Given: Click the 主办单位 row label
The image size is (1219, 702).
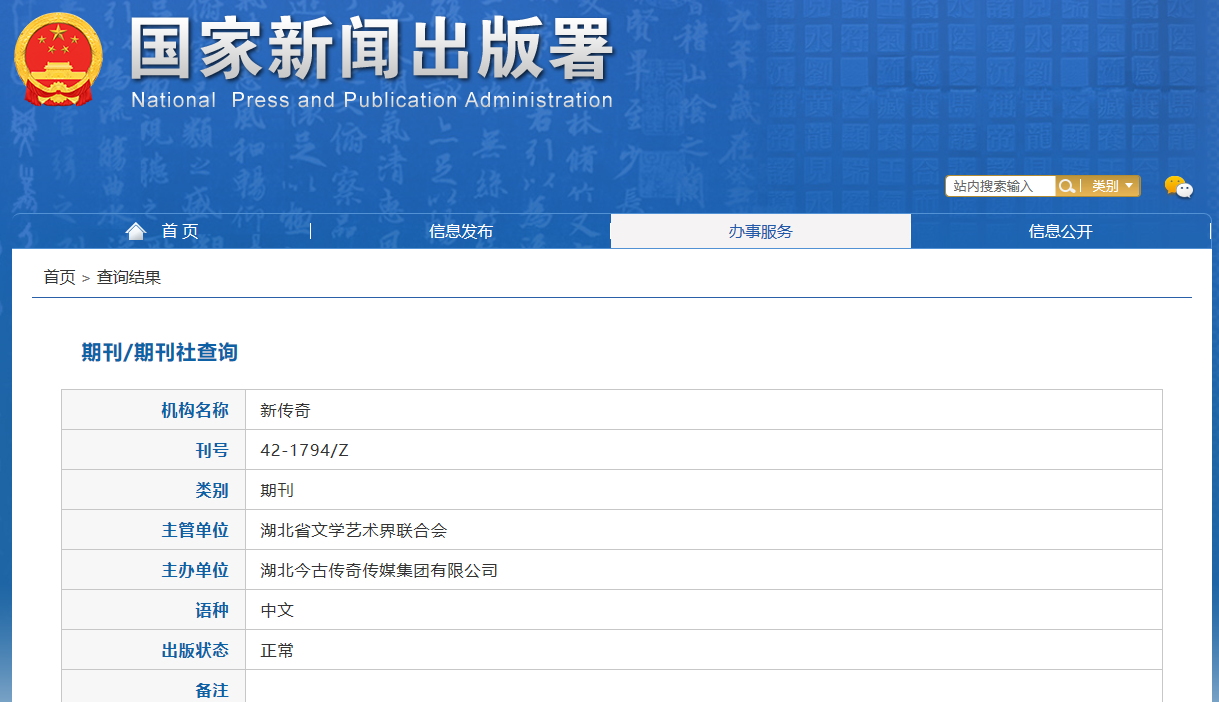Looking at the screenshot, I should tap(195, 570).
